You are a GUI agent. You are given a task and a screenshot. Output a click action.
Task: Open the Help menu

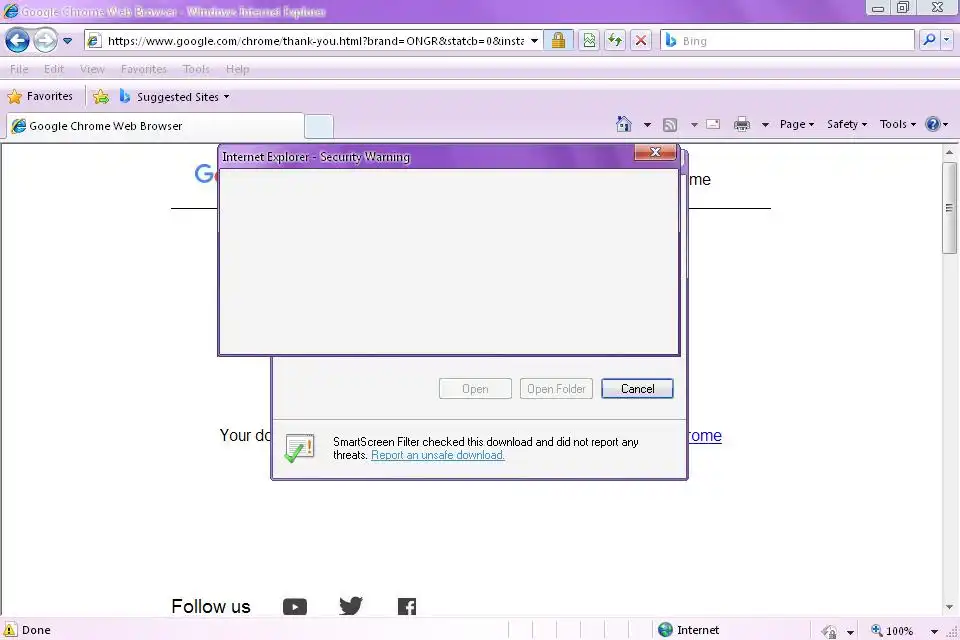click(238, 69)
